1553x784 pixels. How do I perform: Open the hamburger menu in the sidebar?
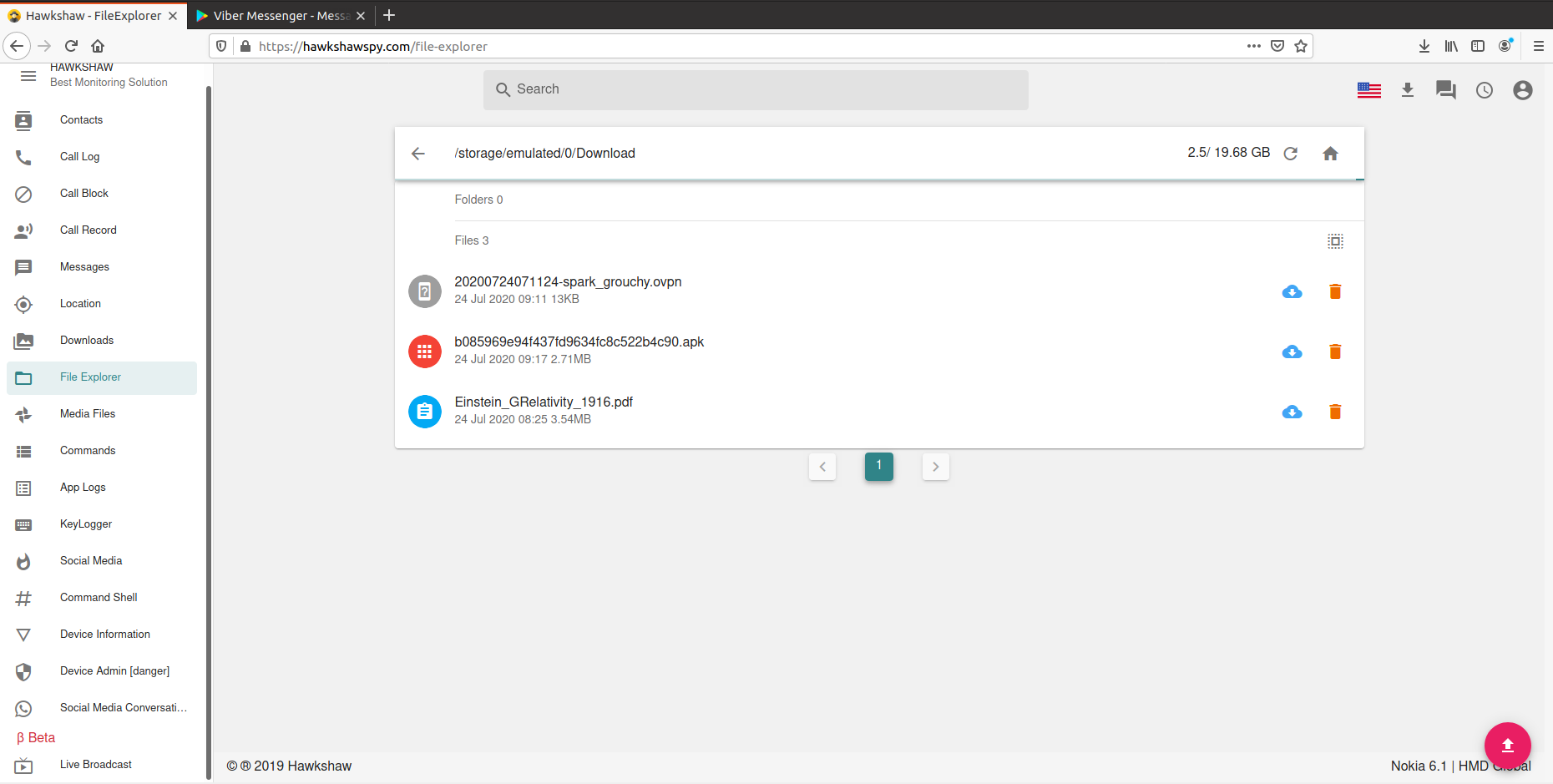28,76
